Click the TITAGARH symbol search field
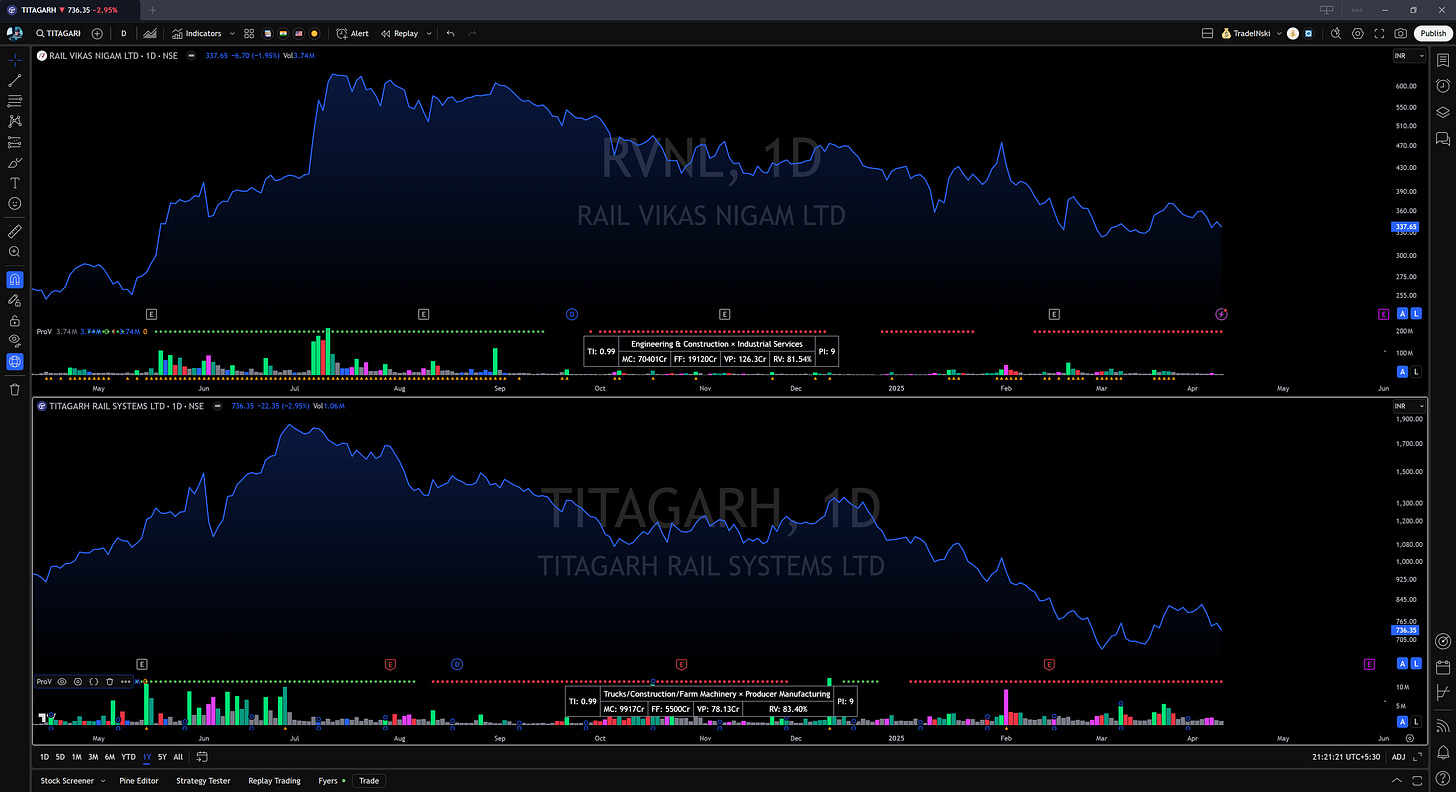The image size is (1456, 792). [x=58, y=33]
